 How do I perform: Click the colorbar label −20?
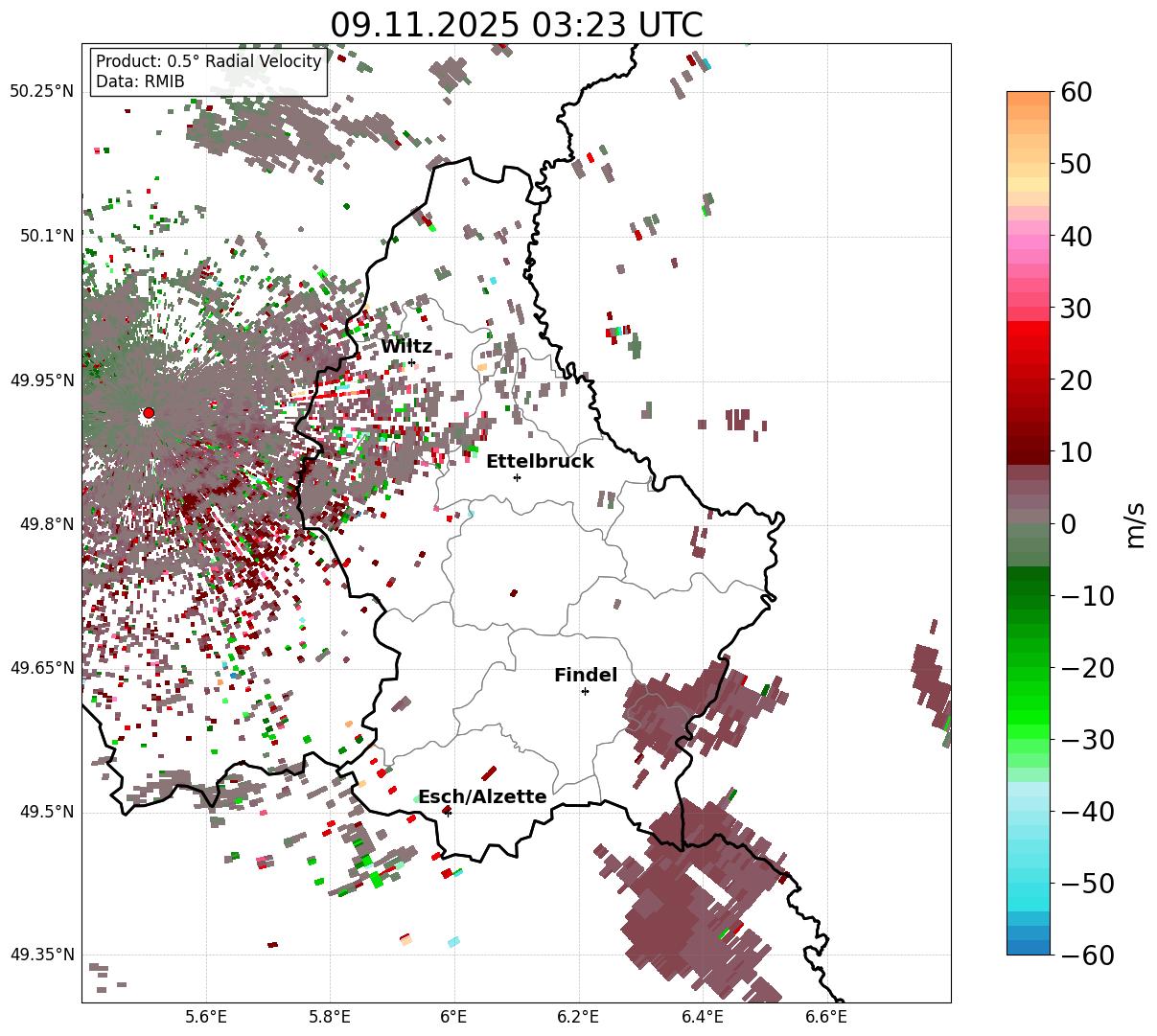[x=1087, y=668]
